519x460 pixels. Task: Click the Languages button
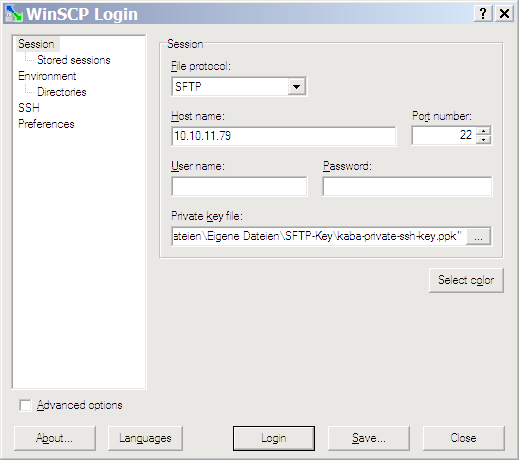tap(145, 438)
